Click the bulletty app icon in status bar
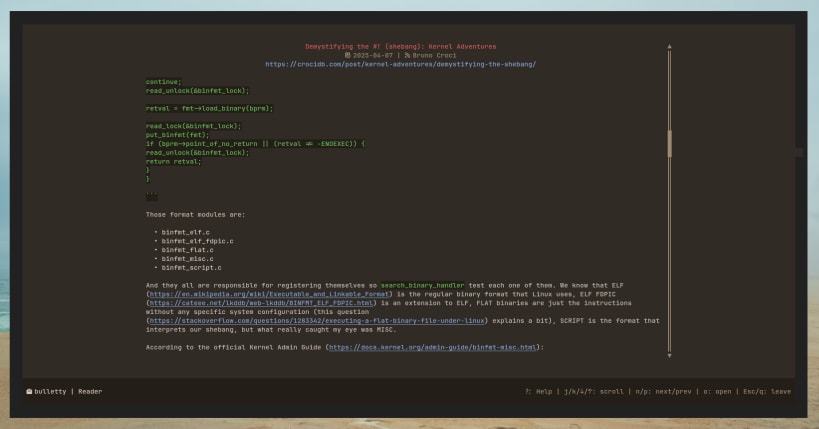 tap(29, 391)
